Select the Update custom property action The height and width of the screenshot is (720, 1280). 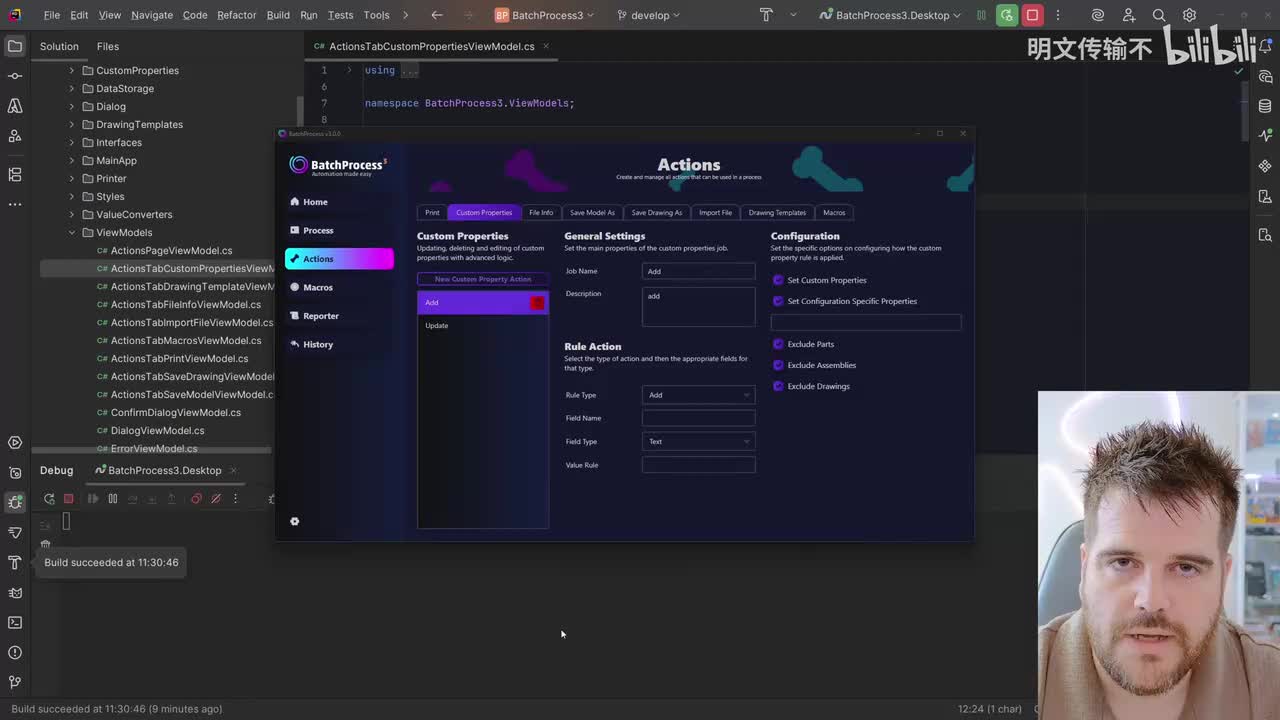click(x=483, y=326)
